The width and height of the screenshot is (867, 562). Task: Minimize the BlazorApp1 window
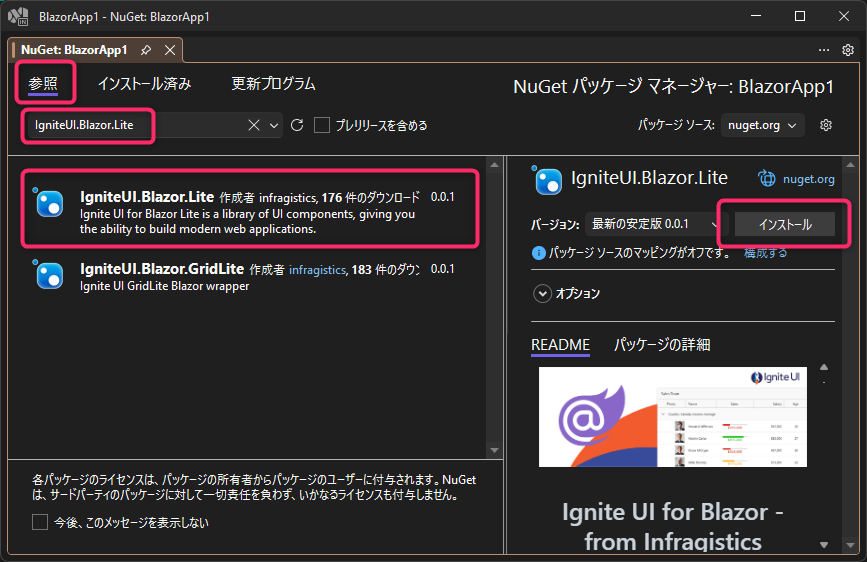[756, 16]
